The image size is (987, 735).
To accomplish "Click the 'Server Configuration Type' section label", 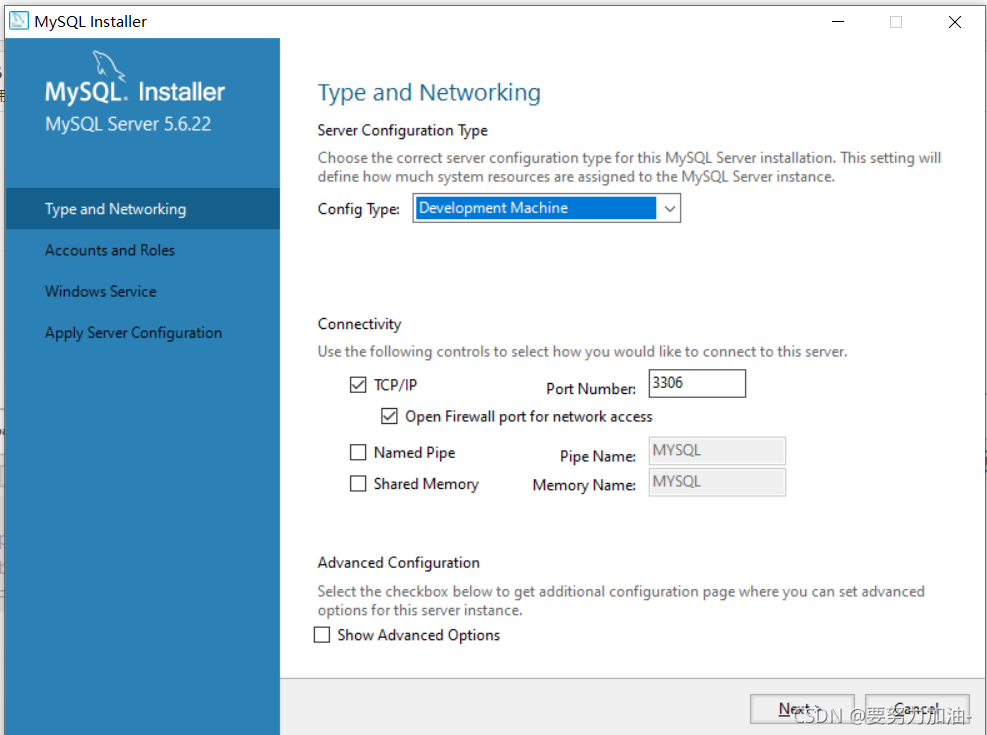I will point(402,130).
